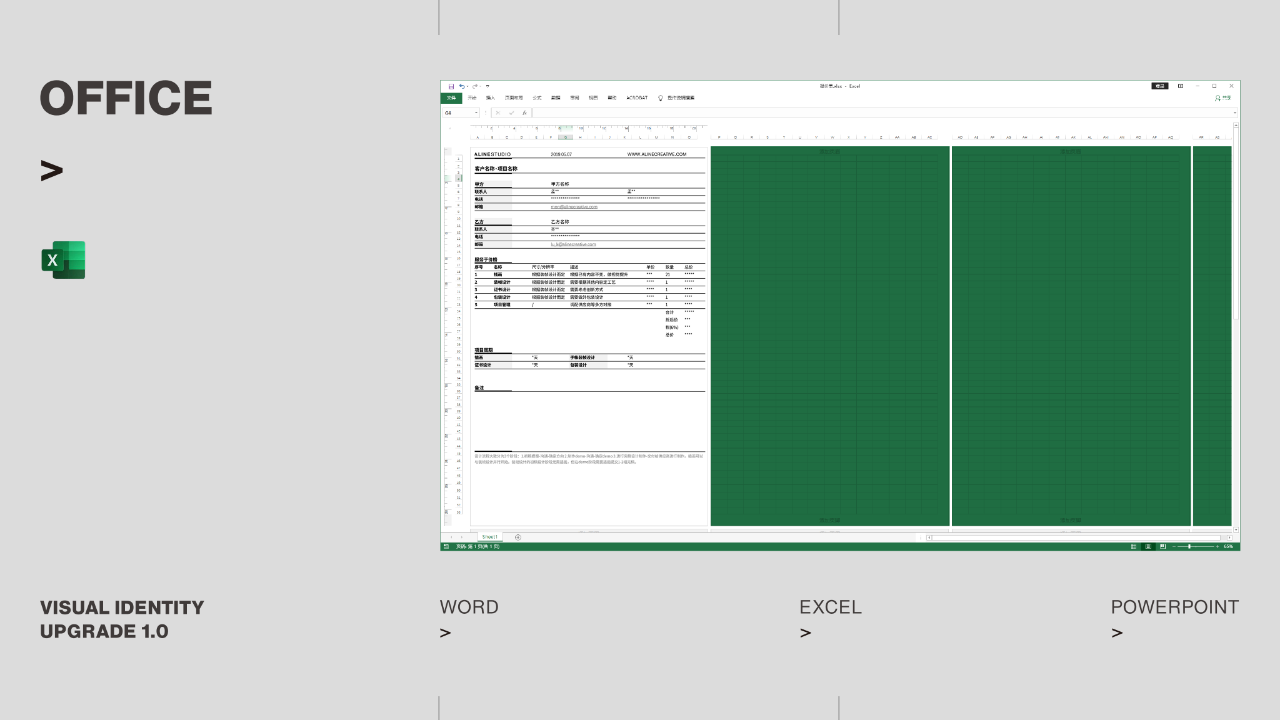Screen dimensions: 1280x720
Task: Click the arrow beneath the OFFICE heading
Action: pyautogui.click(x=51, y=171)
